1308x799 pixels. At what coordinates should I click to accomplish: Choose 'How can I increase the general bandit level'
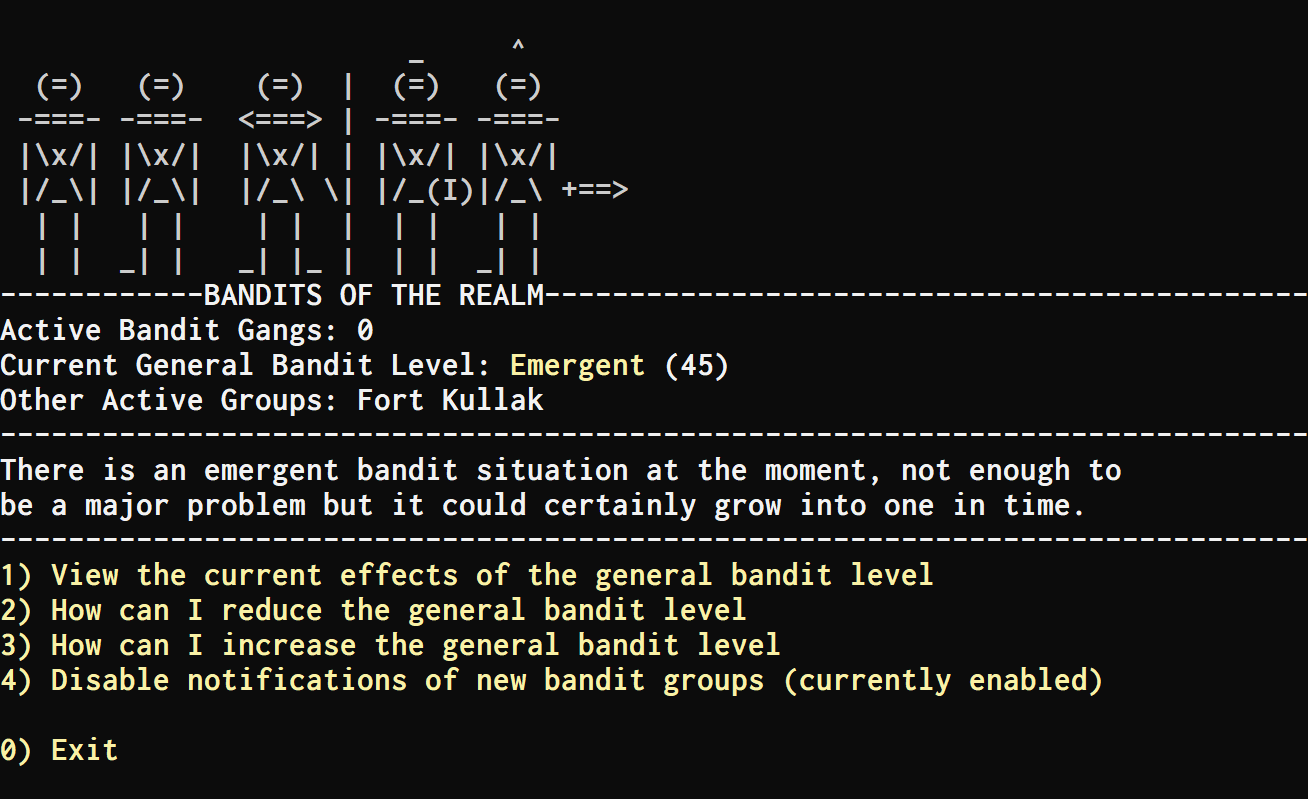point(390,646)
